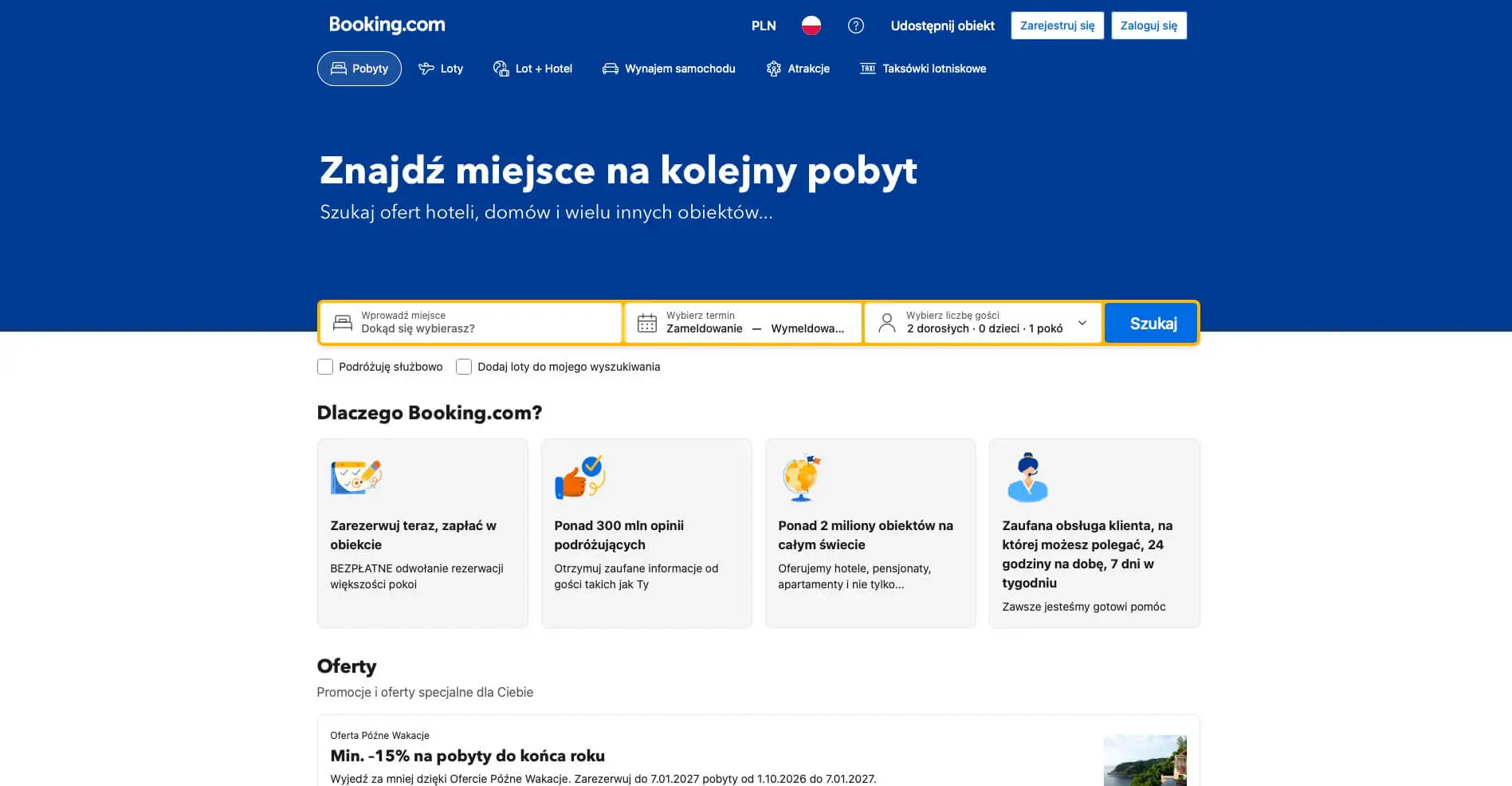
Task: Click the Zameldowanie check-in date
Action: click(x=705, y=328)
